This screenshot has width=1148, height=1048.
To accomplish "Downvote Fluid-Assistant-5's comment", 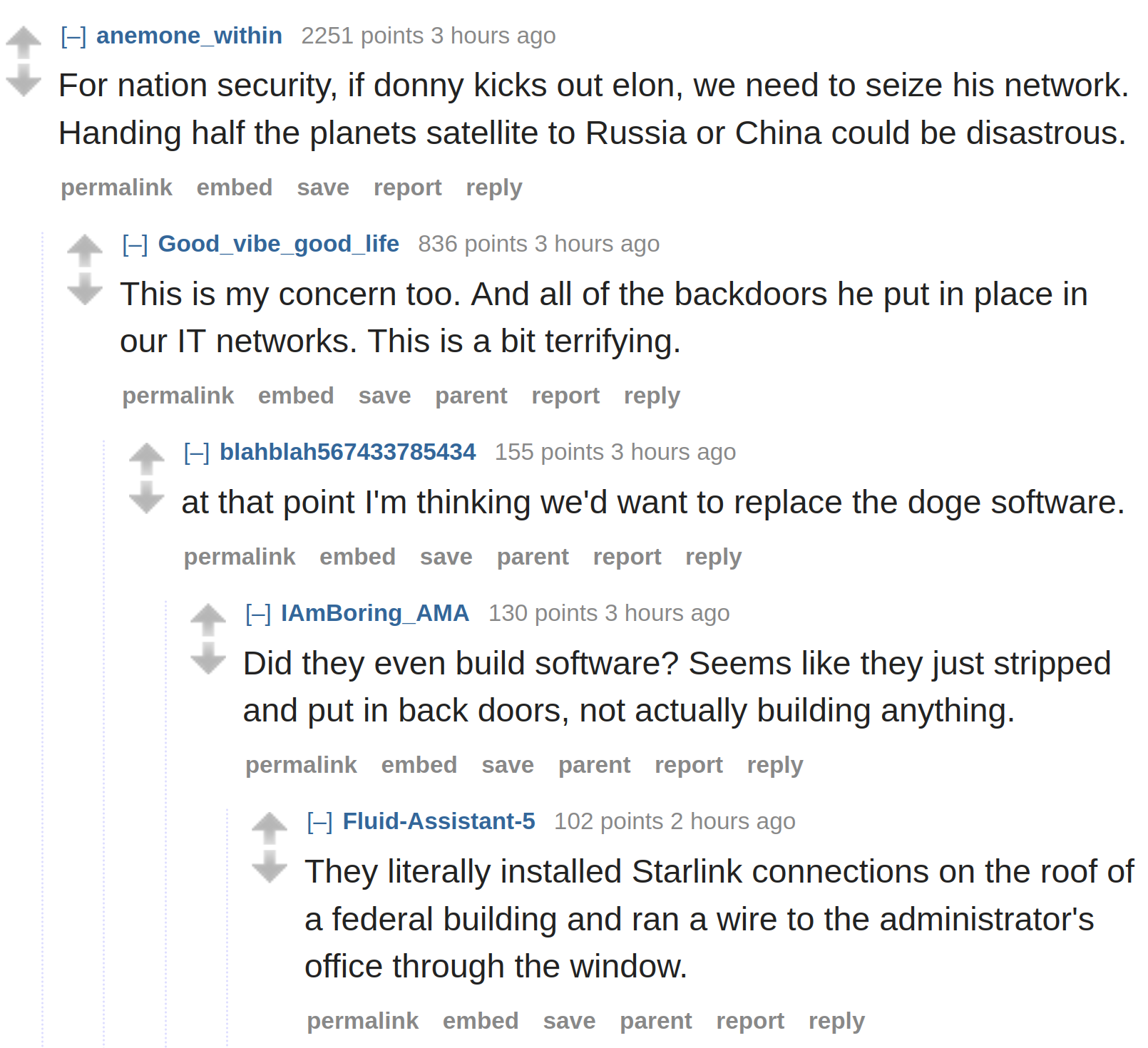I will pos(270,866).
